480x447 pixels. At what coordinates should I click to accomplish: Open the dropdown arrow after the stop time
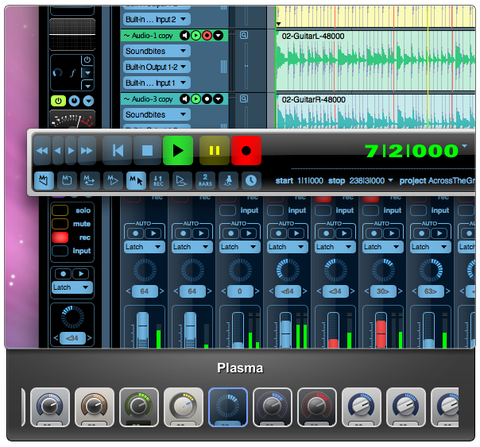pos(390,180)
